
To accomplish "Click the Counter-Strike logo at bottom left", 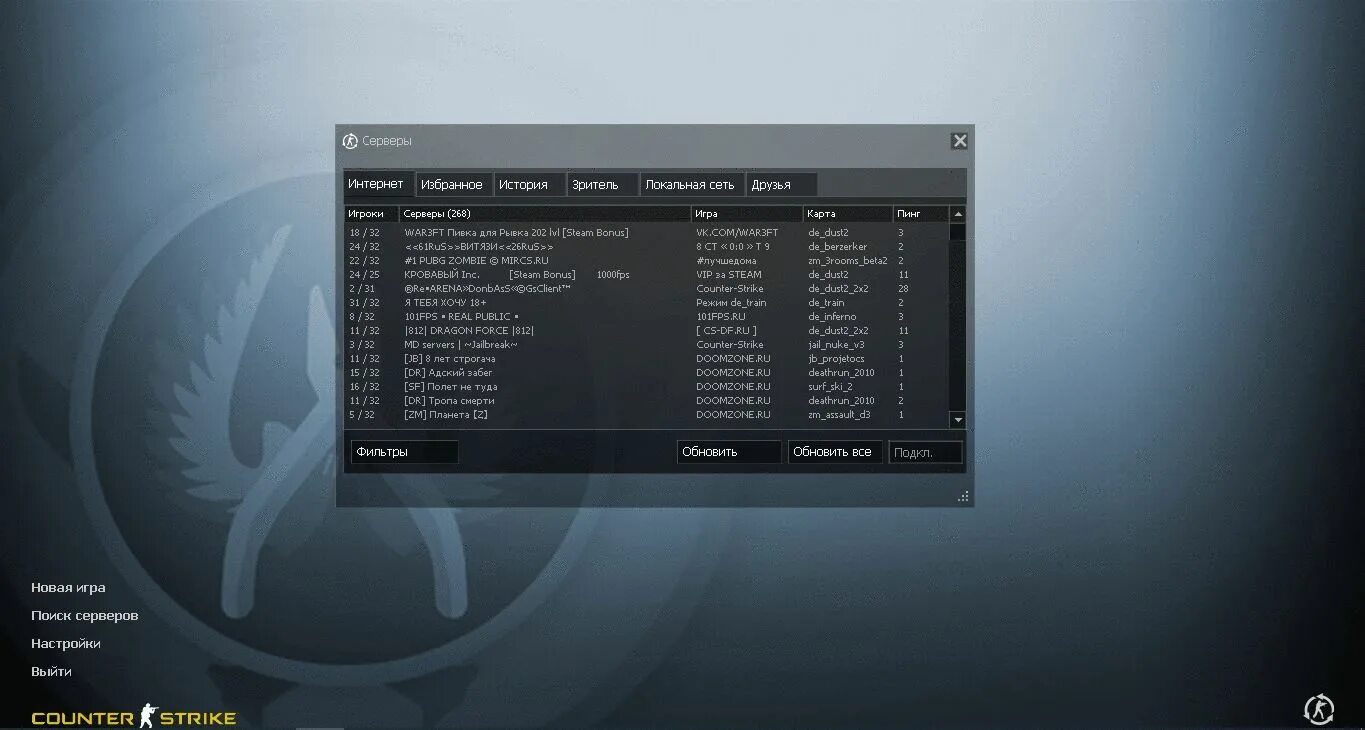I will pyautogui.click(x=134, y=716).
